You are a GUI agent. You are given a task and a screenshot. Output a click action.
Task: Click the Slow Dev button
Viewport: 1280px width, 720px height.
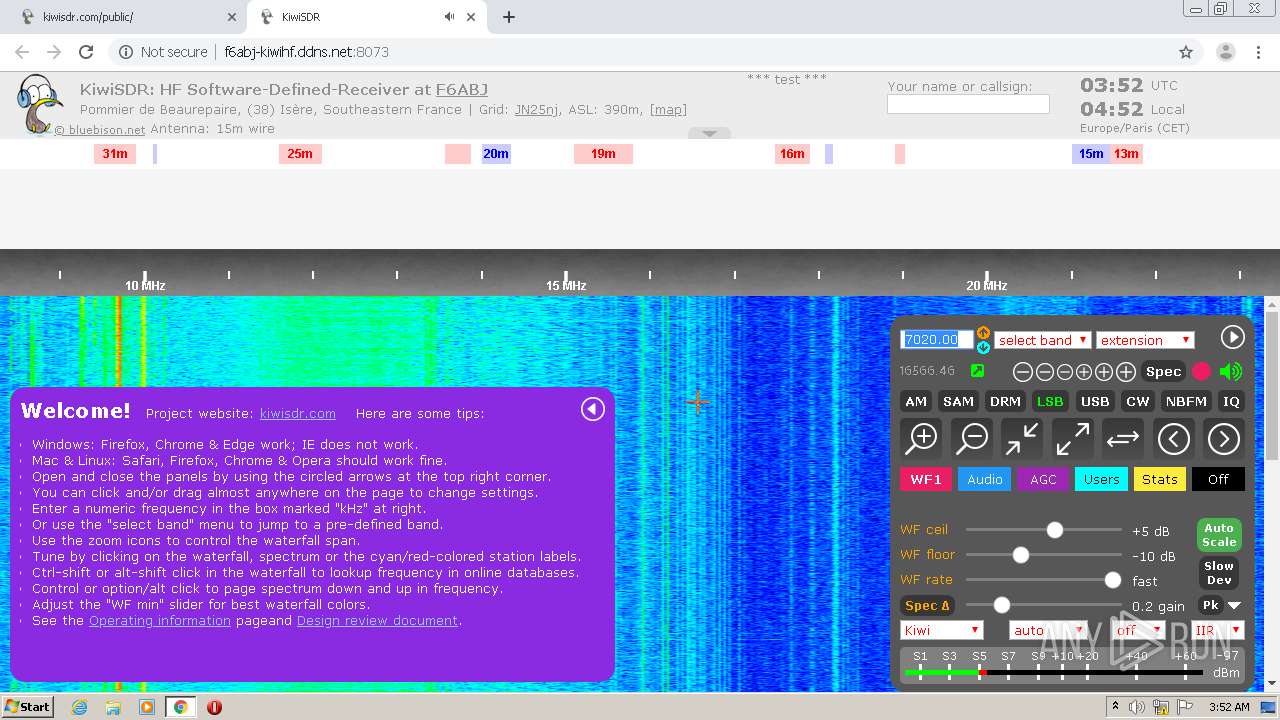click(1219, 573)
